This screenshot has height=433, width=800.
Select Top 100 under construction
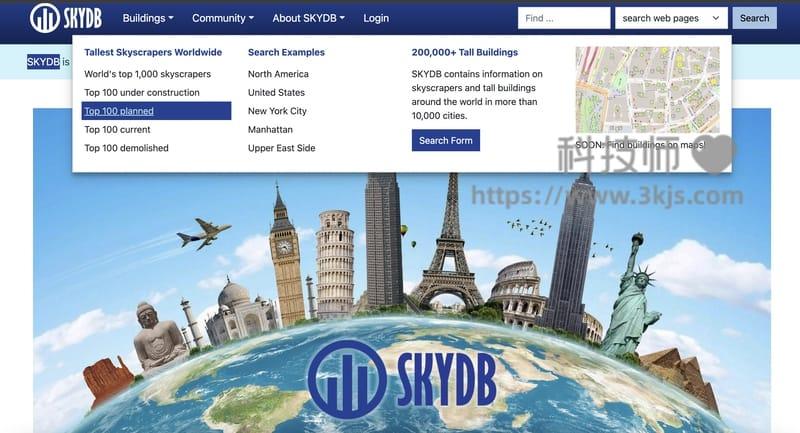(x=142, y=92)
